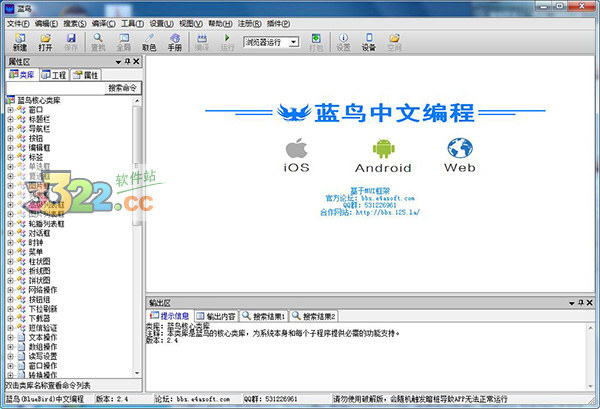Click the green 运行 (Run) arrow
Image resolution: width=600 pixels, height=409 pixels.
pos(227,38)
